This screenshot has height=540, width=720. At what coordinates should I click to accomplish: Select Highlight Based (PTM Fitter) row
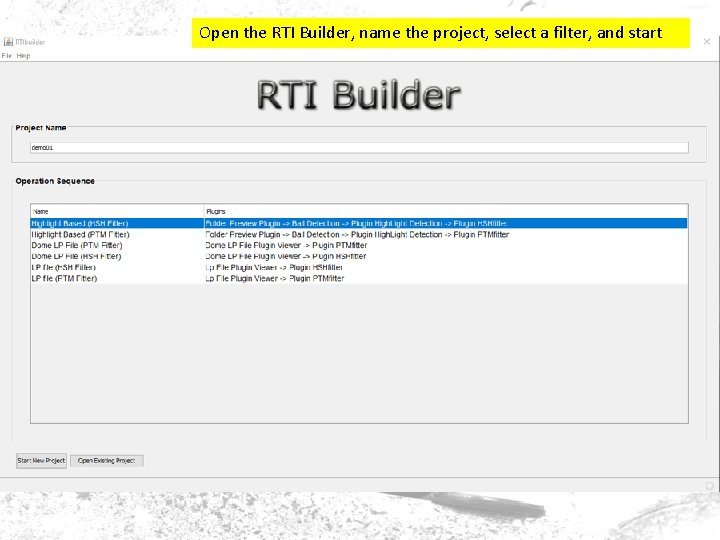(x=359, y=234)
